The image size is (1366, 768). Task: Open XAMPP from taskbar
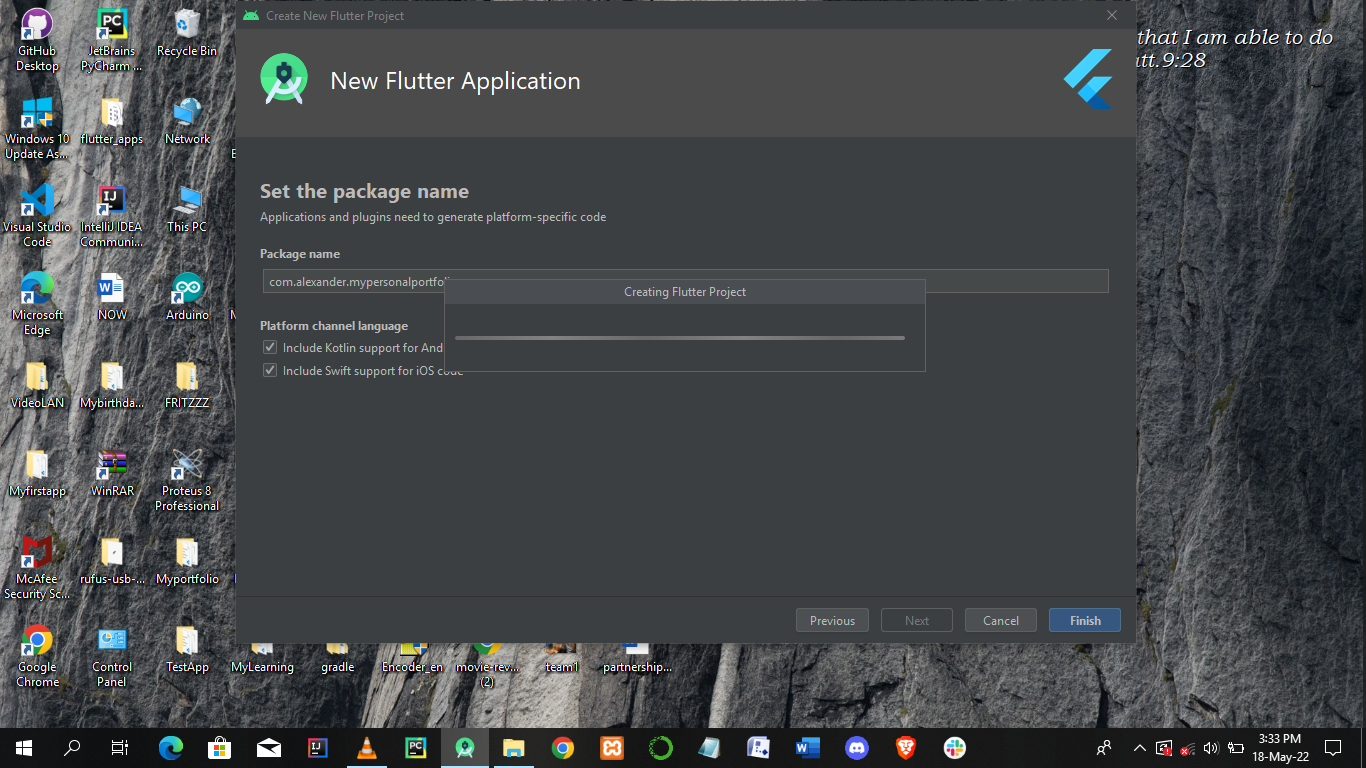point(611,747)
